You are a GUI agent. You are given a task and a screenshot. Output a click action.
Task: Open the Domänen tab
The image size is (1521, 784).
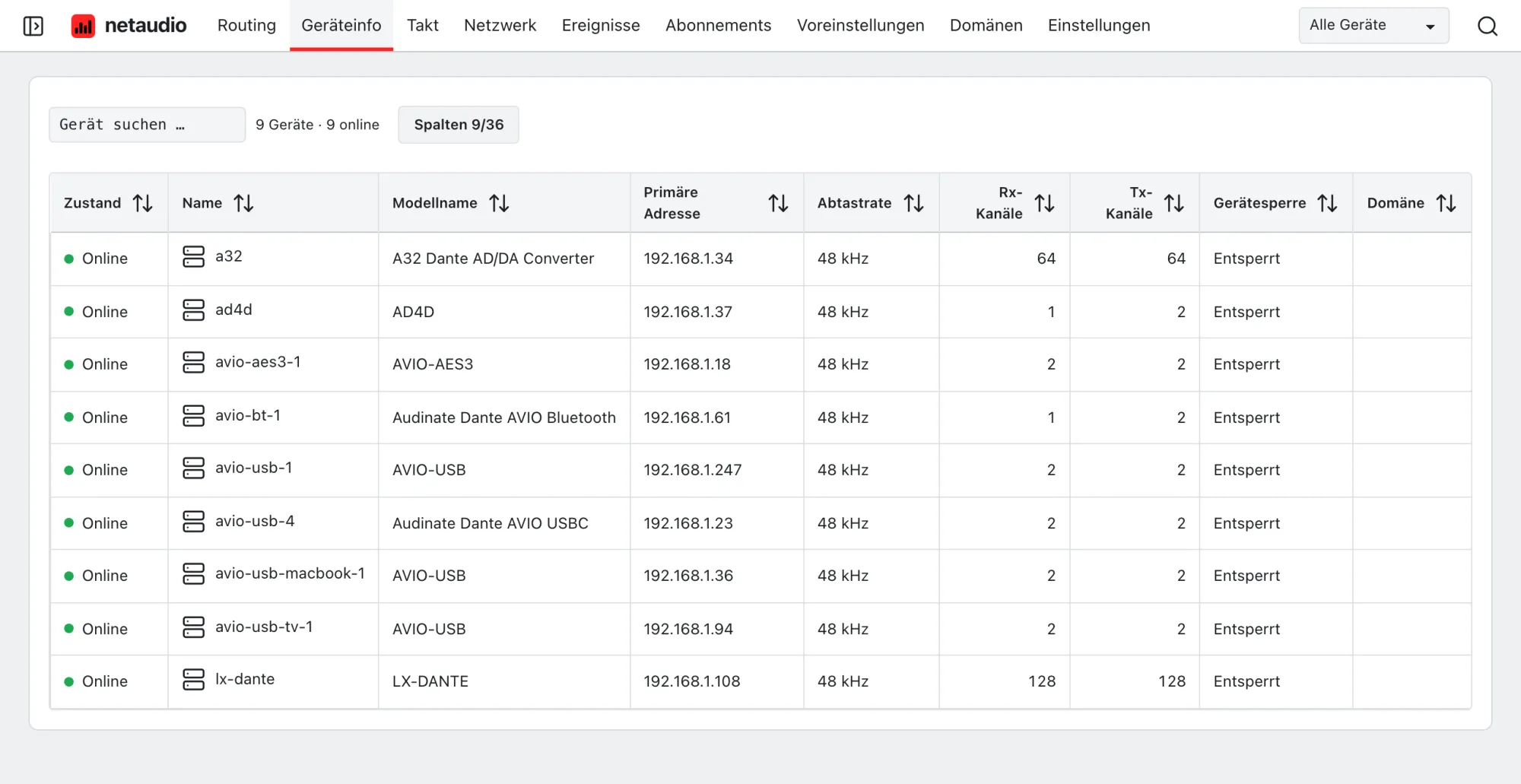coord(986,26)
